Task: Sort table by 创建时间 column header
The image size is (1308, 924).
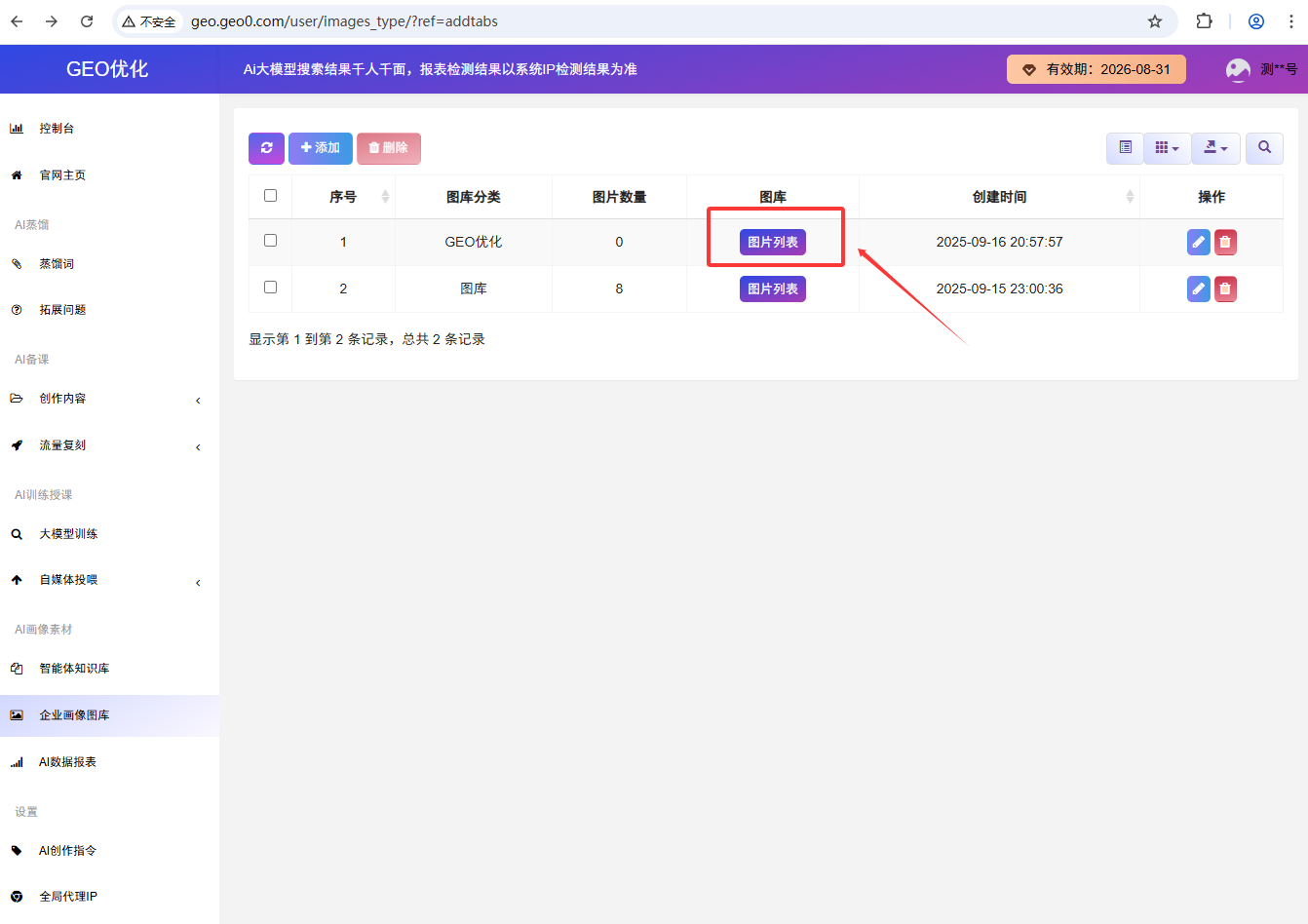Action: pyautogui.click(x=999, y=197)
